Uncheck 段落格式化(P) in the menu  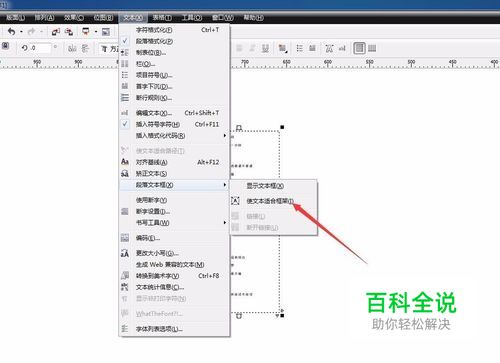pos(125,41)
